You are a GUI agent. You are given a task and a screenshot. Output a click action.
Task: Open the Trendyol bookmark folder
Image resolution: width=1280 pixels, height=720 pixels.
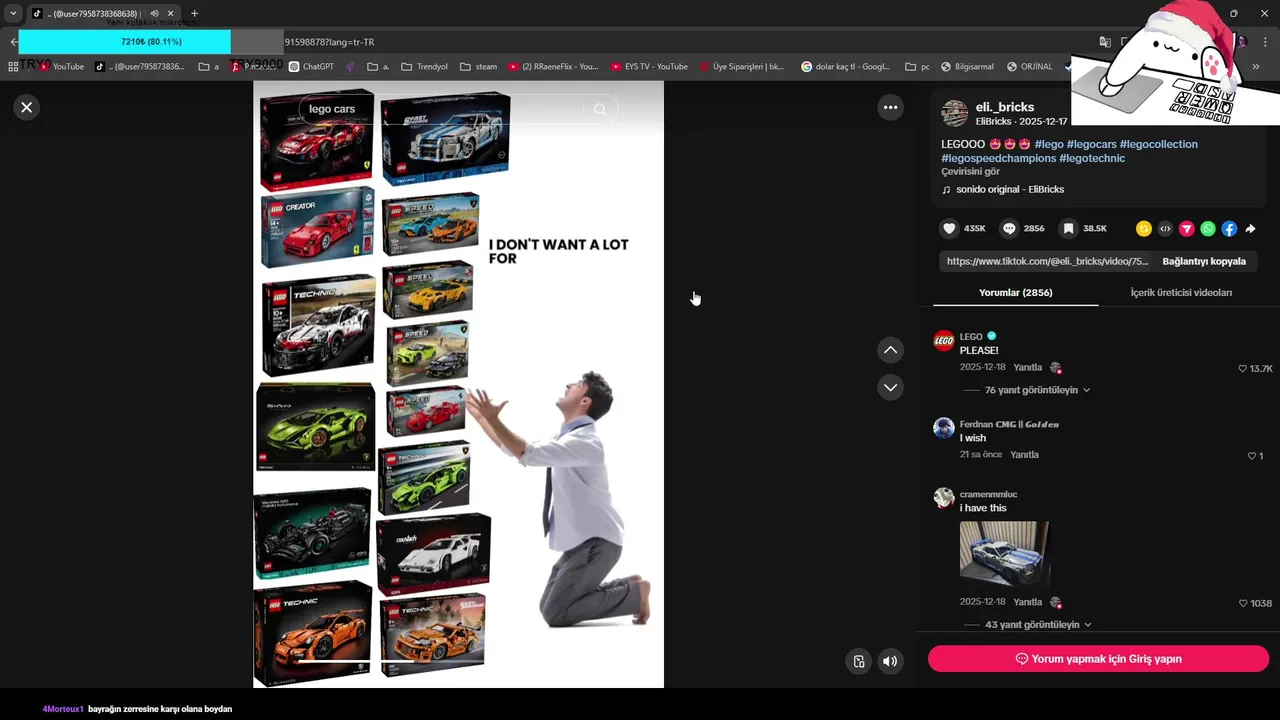[424, 67]
